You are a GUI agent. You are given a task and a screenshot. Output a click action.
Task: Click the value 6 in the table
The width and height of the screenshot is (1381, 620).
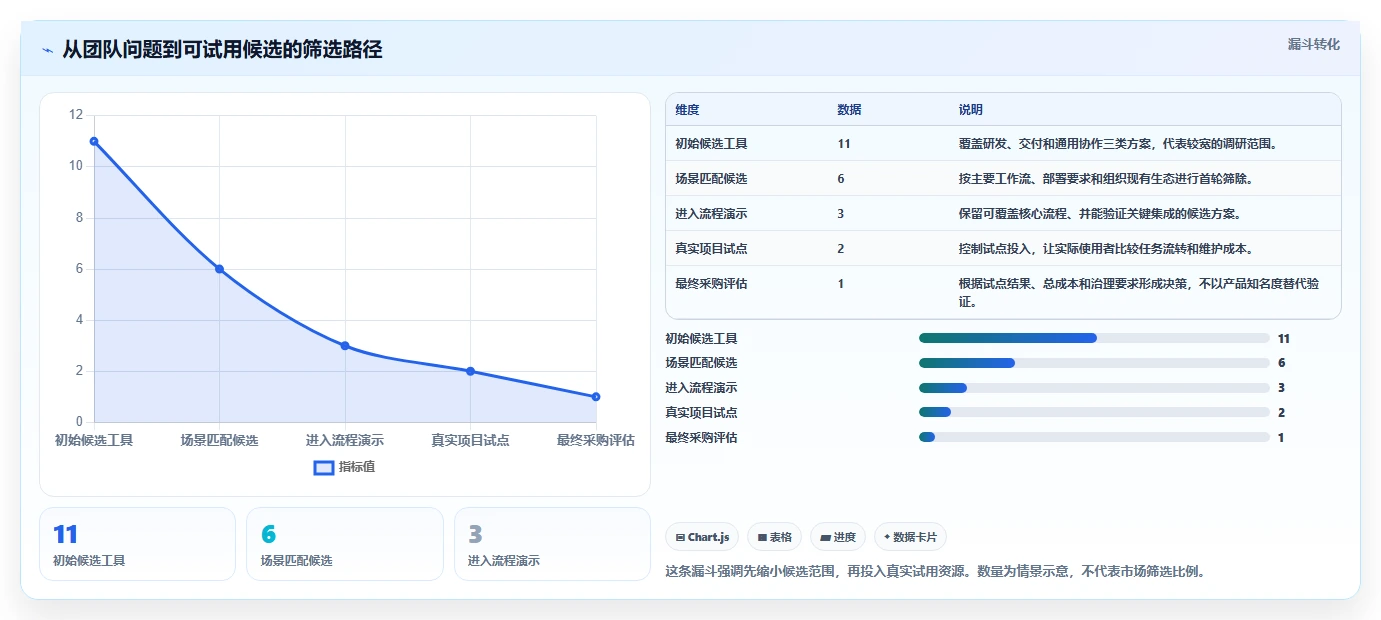(x=841, y=178)
